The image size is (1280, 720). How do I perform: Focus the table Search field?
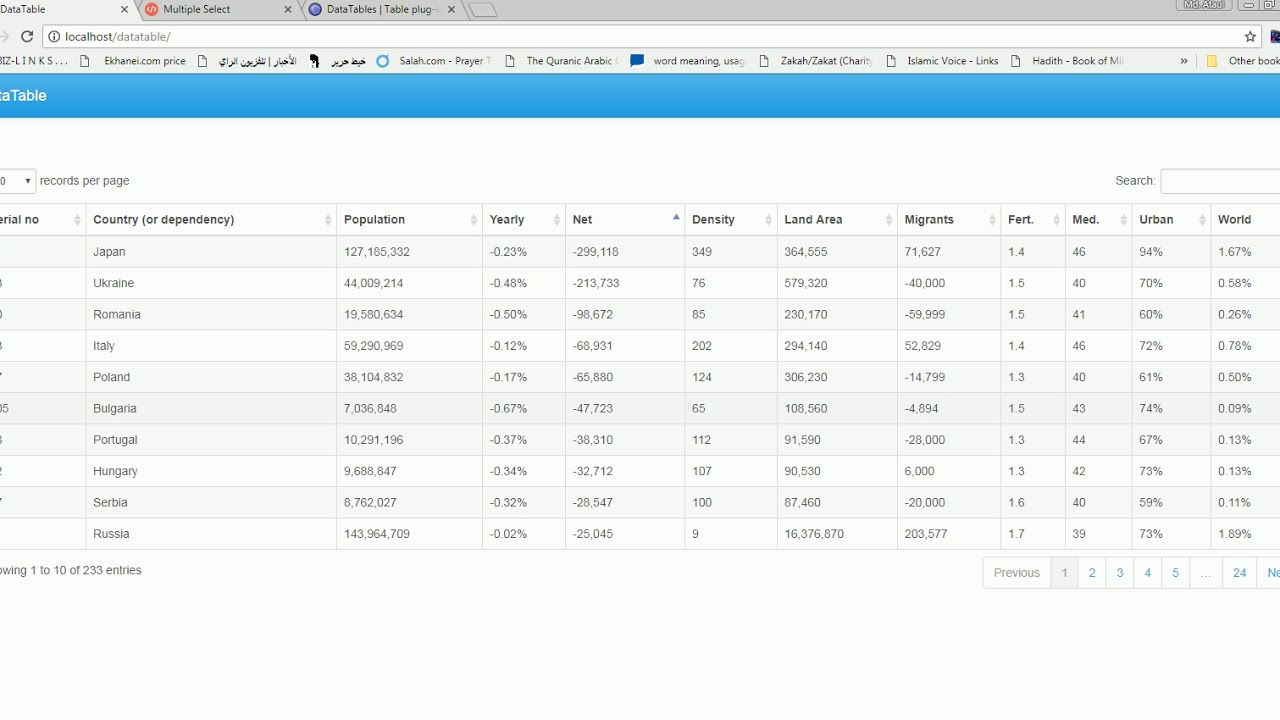tap(1220, 181)
